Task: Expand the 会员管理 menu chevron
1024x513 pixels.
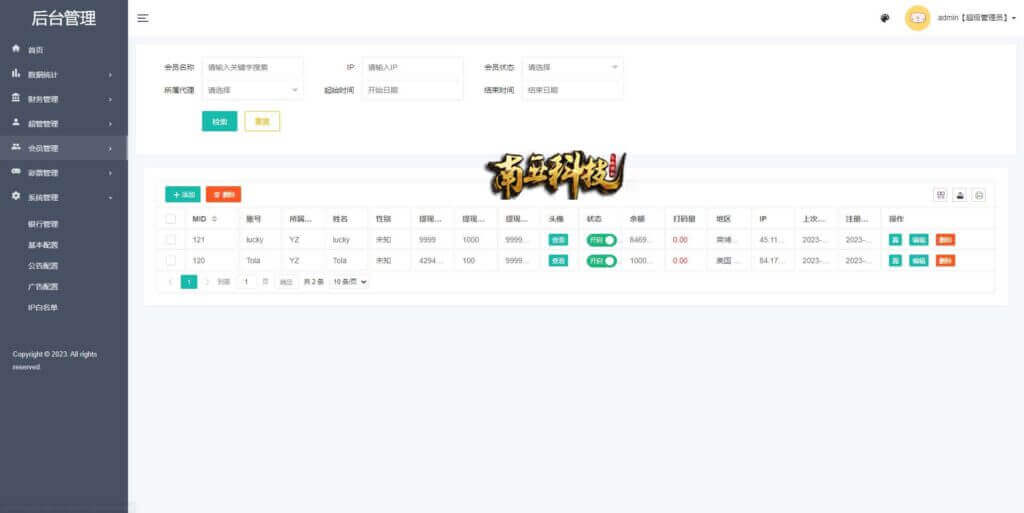Action: (x=110, y=148)
